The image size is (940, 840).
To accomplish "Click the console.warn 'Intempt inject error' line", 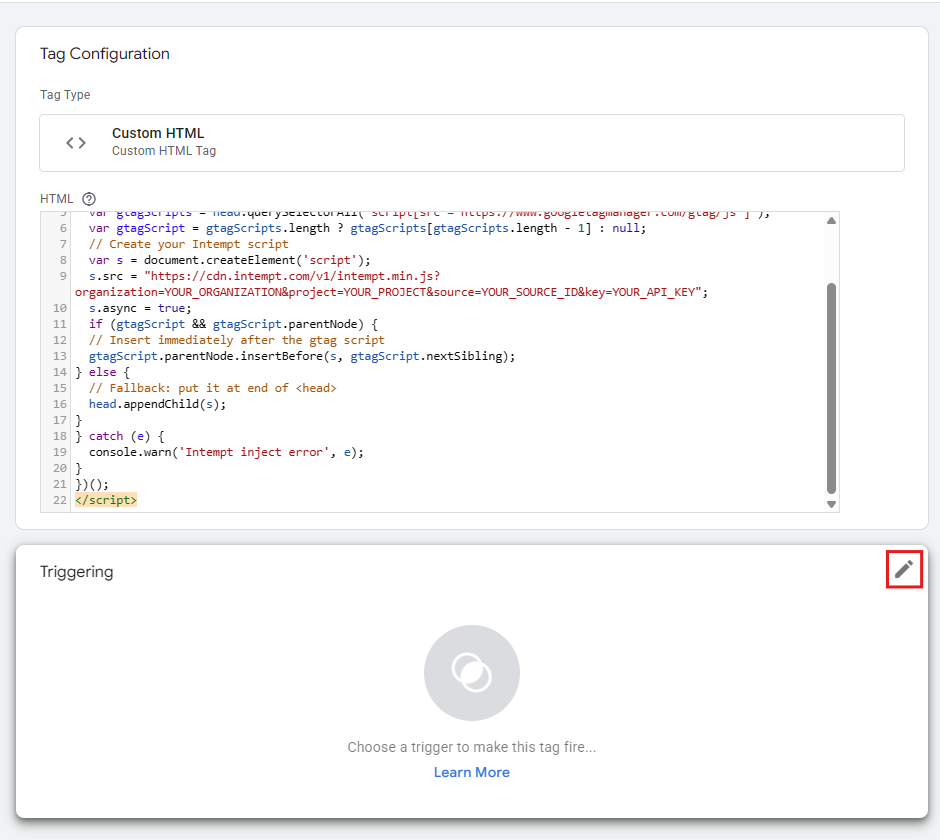I will (227, 452).
